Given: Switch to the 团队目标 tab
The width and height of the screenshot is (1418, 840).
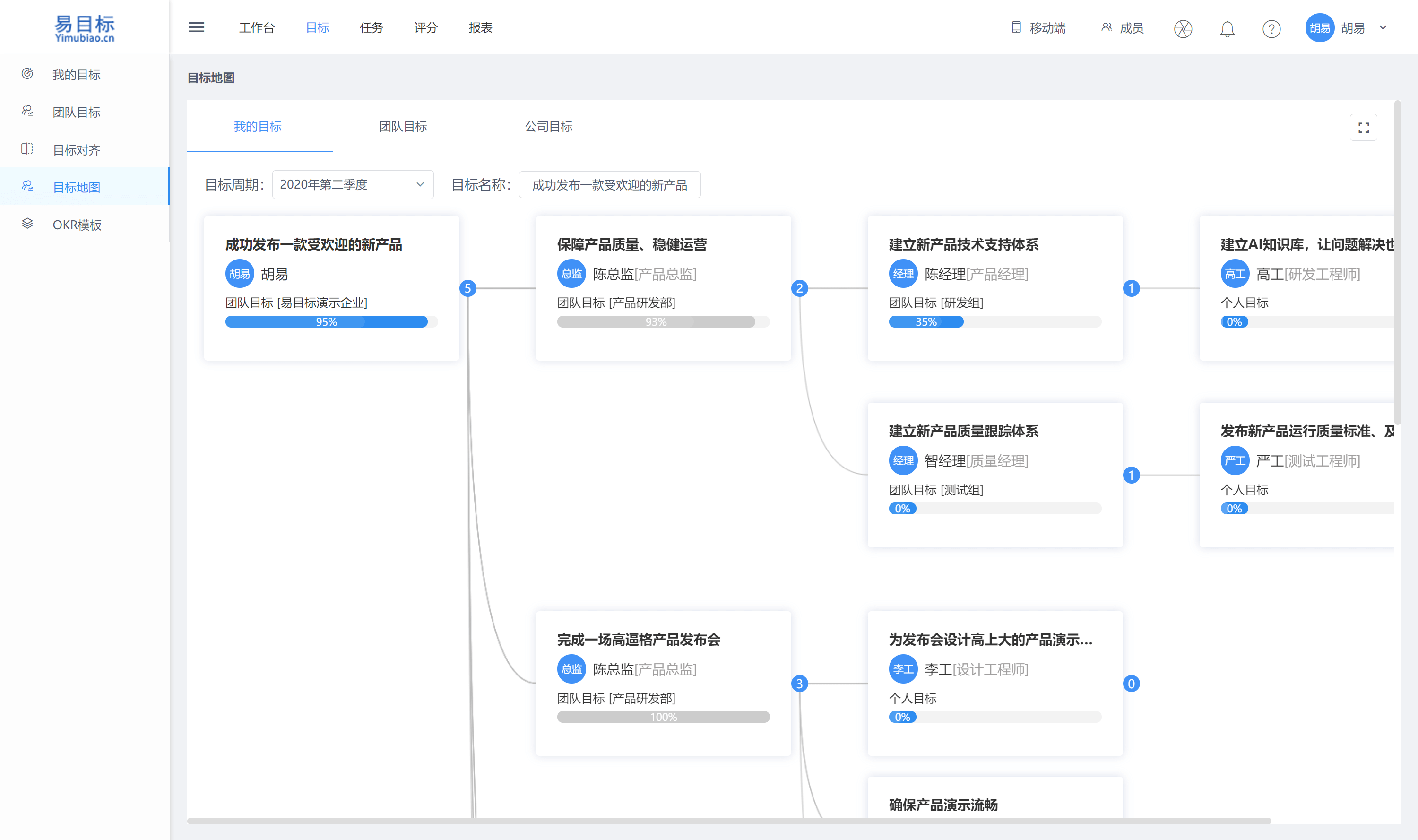Looking at the screenshot, I should [403, 126].
